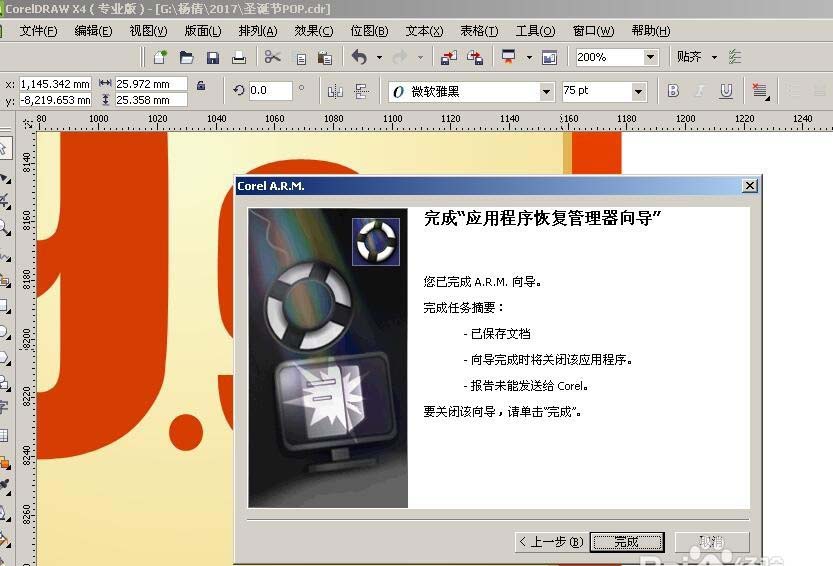Expand the font name 微软雅黑 dropdown
The height and width of the screenshot is (566, 833).
click(x=546, y=92)
